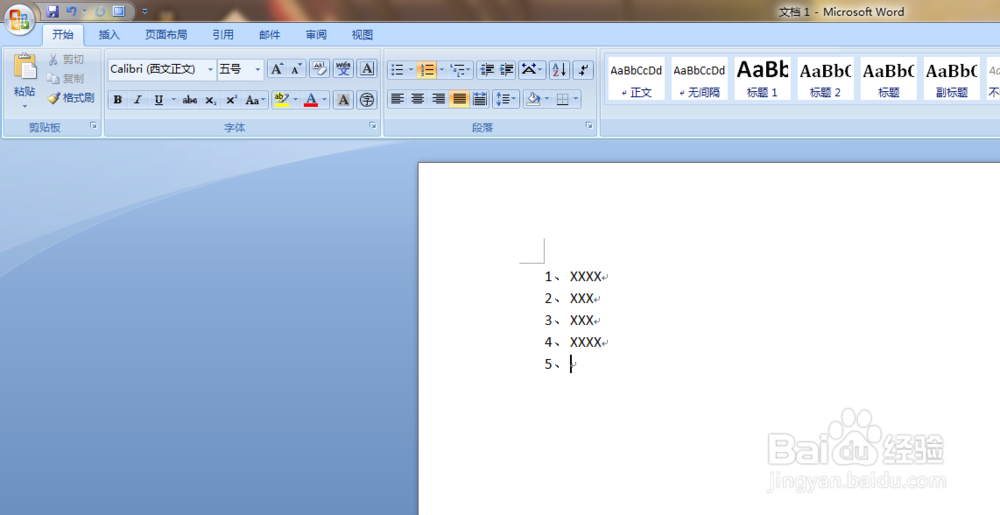The height and width of the screenshot is (515, 1000).
Task: Open the 字体 dialog launcher
Action: pyautogui.click(x=373, y=126)
